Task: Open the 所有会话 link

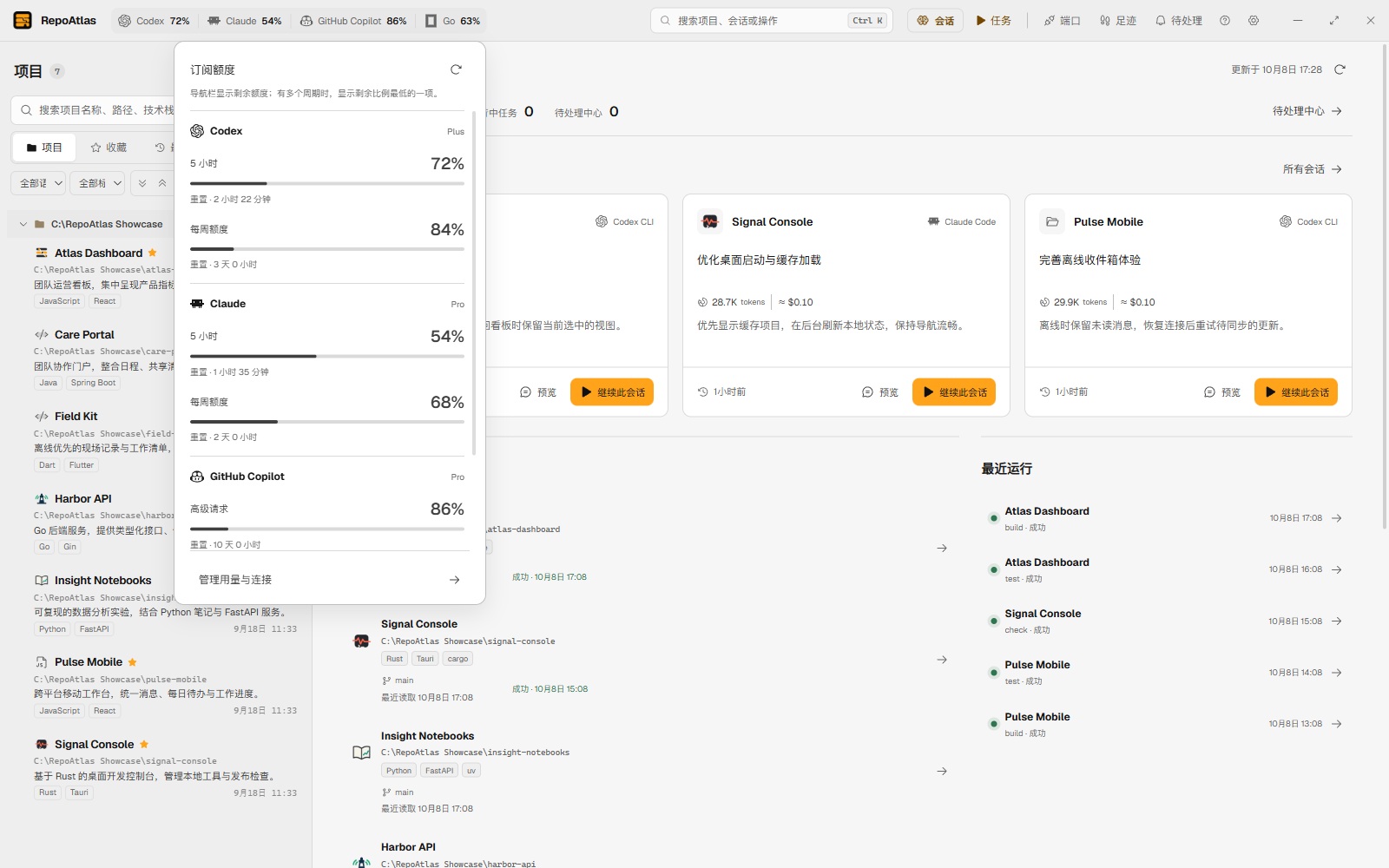Action: (1313, 169)
